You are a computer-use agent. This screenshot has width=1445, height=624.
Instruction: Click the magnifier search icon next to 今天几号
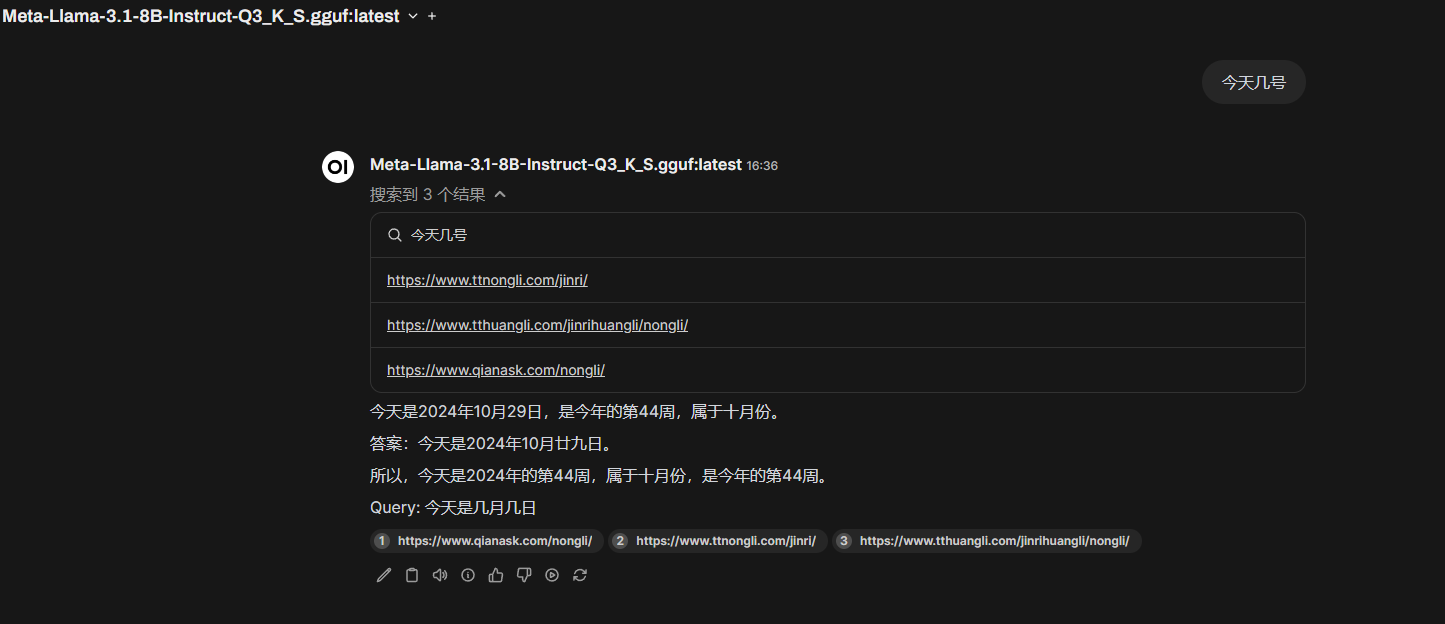pyautogui.click(x=395, y=235)
